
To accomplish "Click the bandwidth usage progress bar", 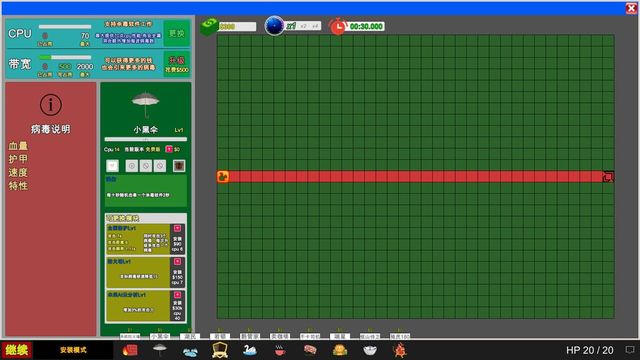I will 65,57.
